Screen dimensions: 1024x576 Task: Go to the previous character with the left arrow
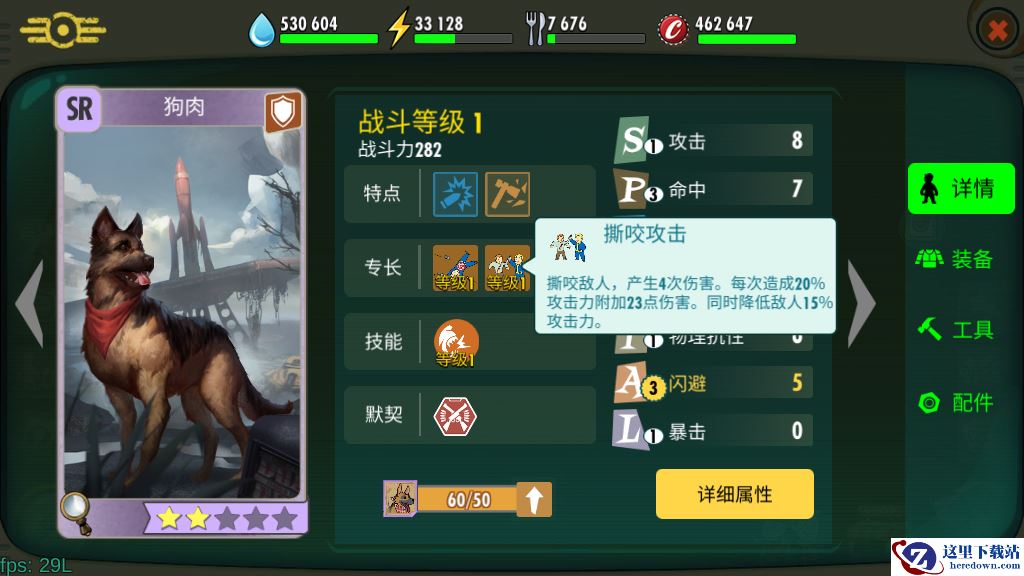30,302
